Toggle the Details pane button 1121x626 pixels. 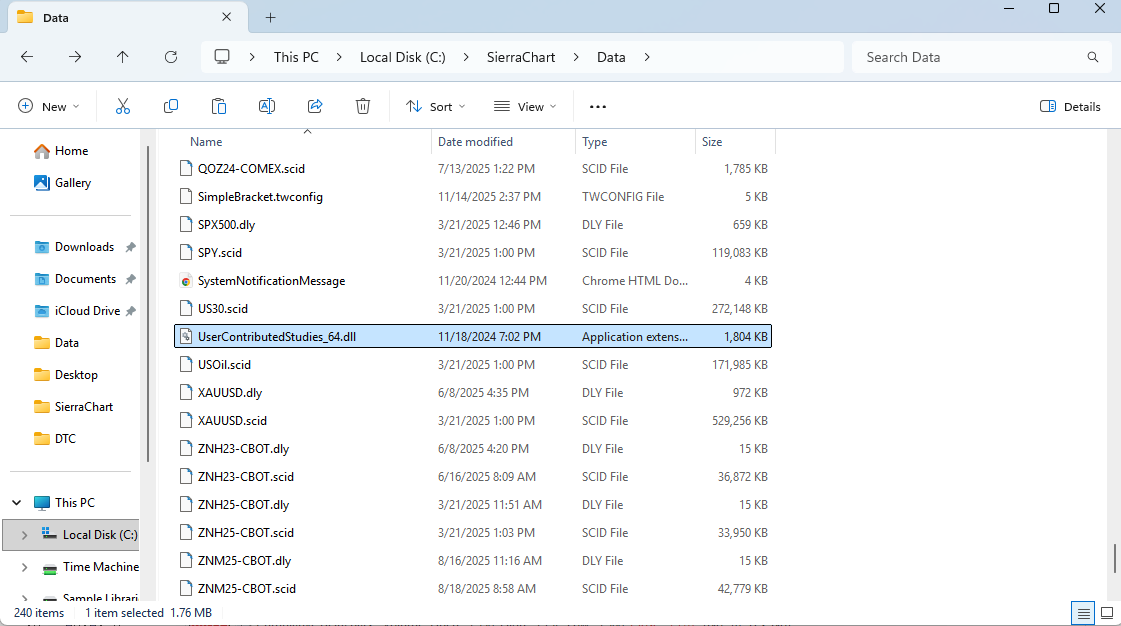click(1070, 106)
